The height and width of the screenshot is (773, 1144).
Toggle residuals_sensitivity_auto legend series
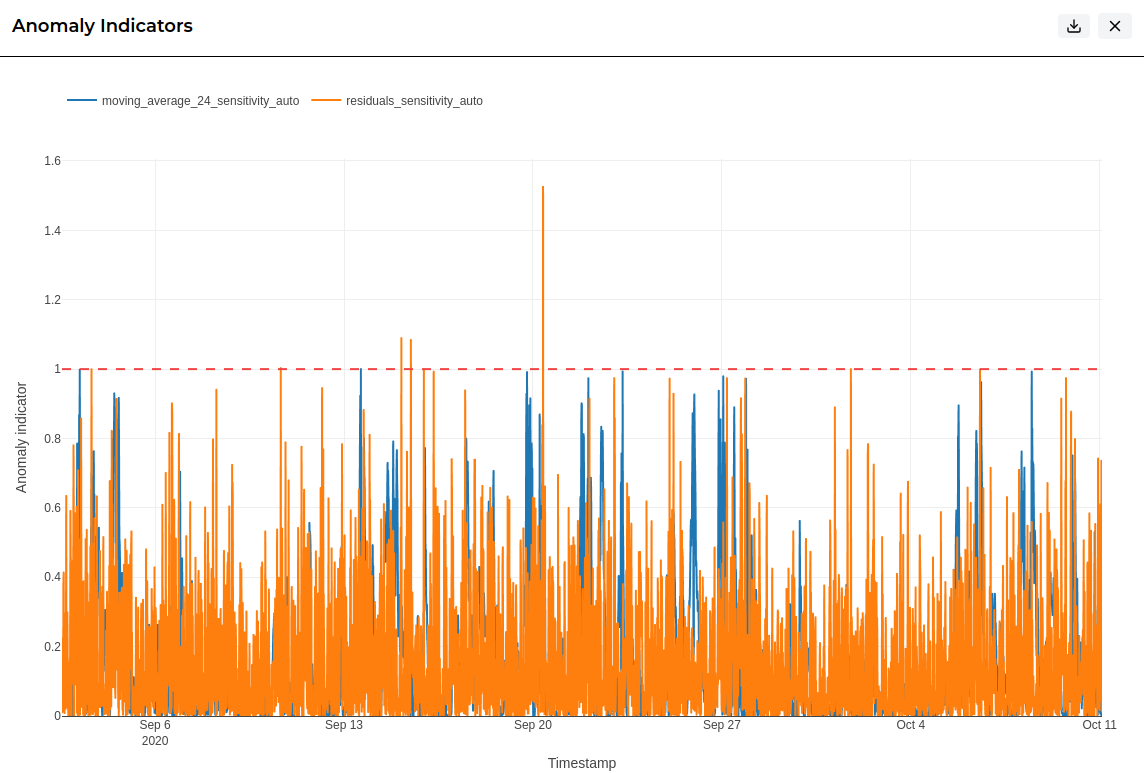pos(398,101)
